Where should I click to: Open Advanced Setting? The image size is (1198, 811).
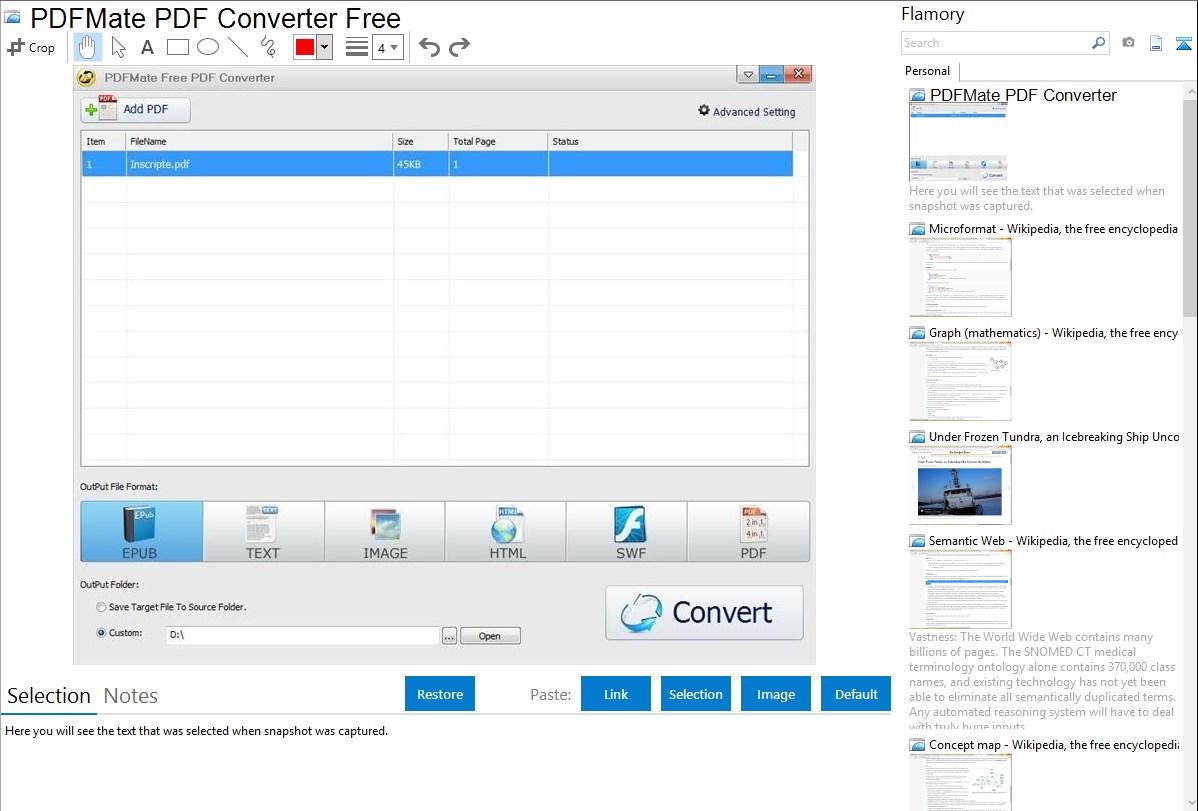746,112
